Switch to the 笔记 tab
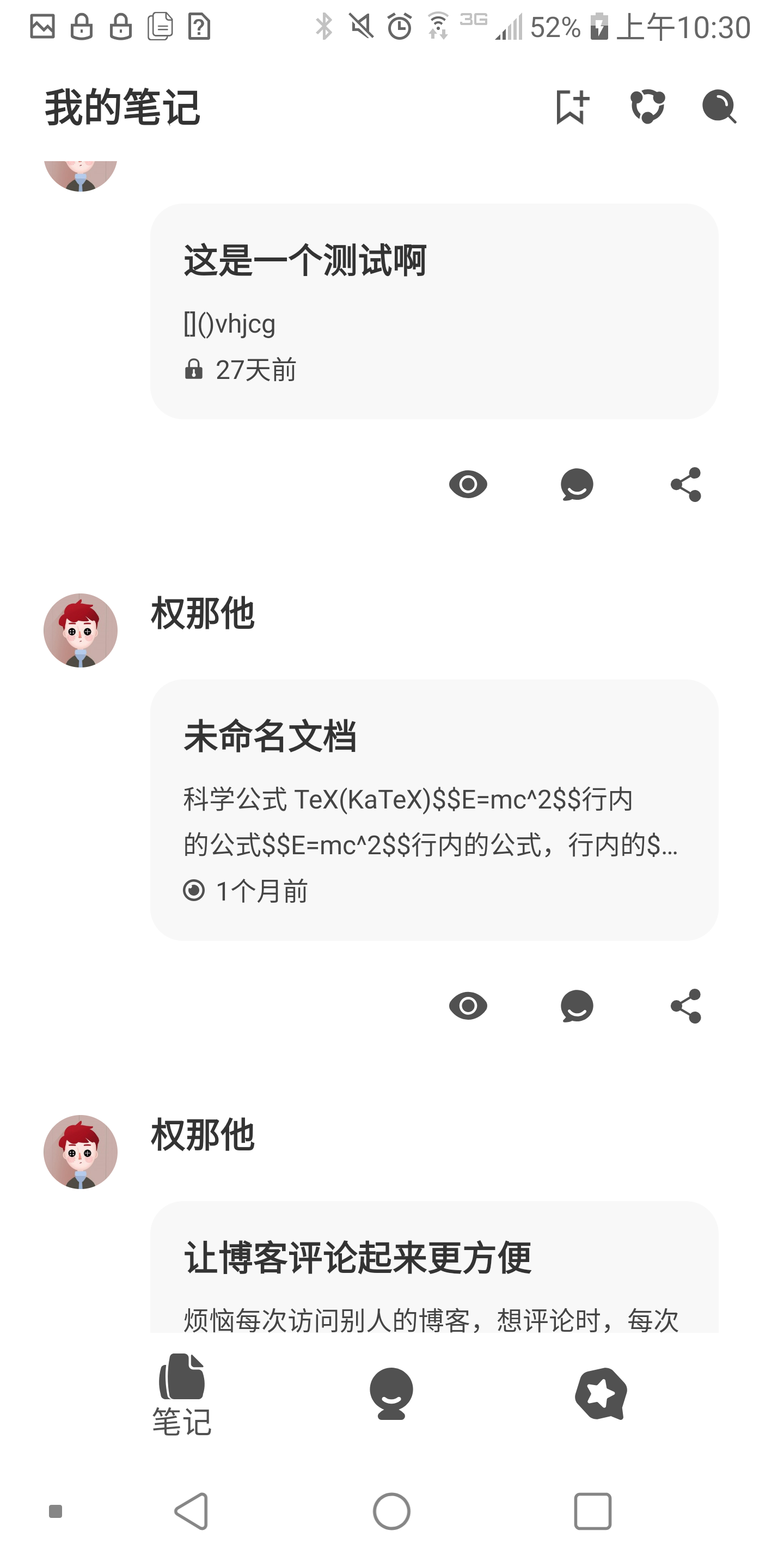 (181, 1395)
